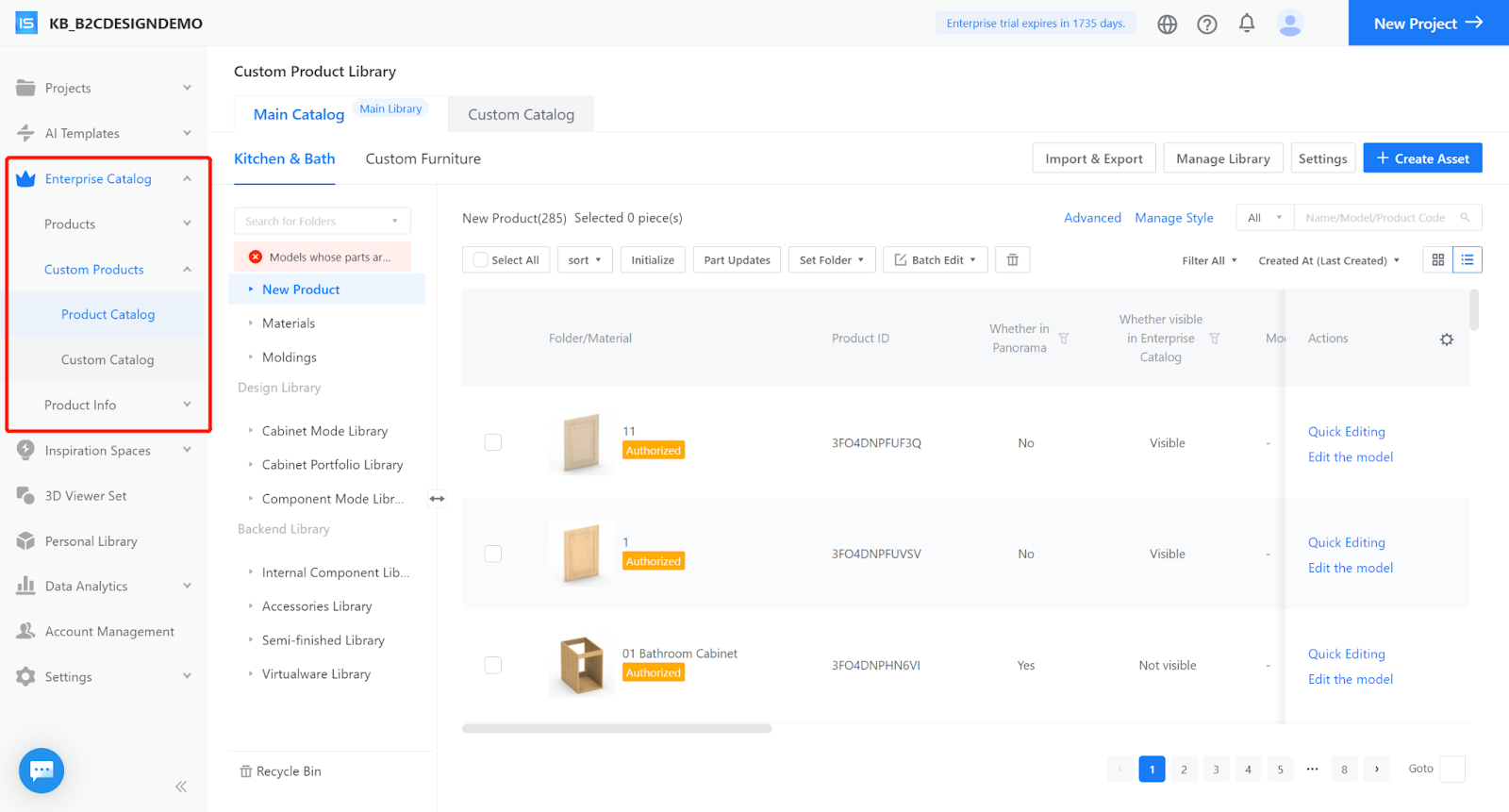
Task: Check the box for product 11
Action: coord(492,442)
